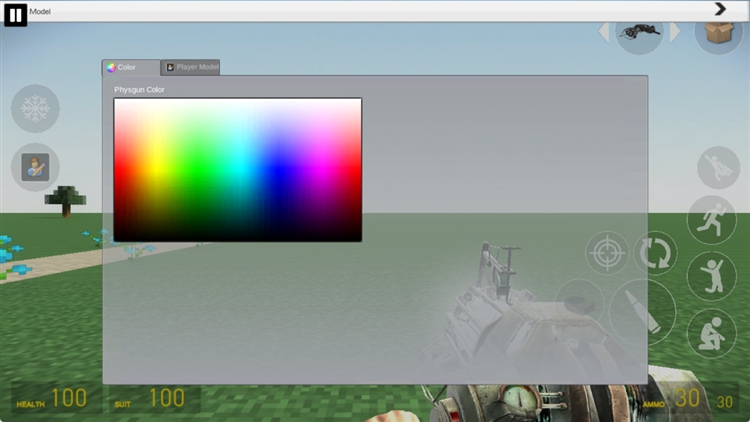The height and width of the screenshot is (422, 750).
Task: Click the Model text in top bar
Action: click(40, 11)
